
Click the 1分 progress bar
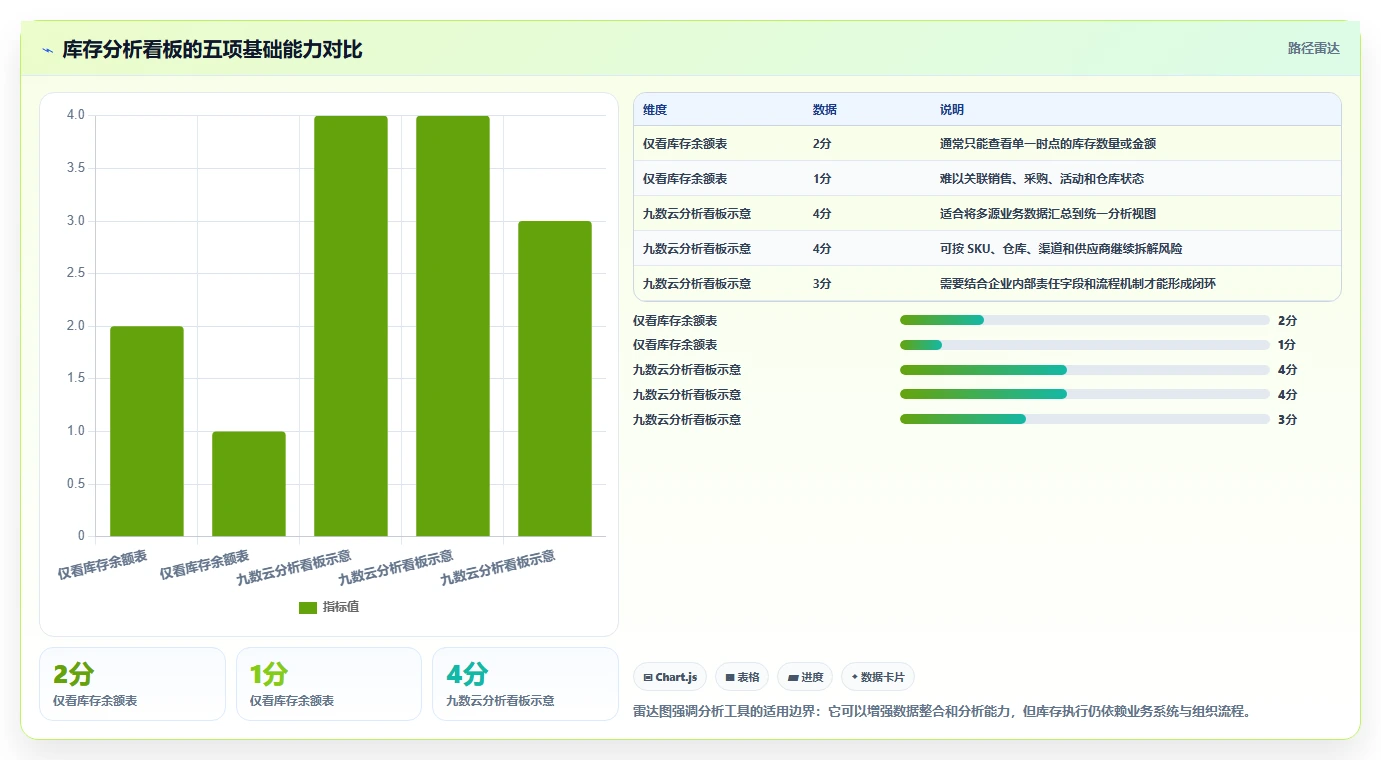(1084, 345)
